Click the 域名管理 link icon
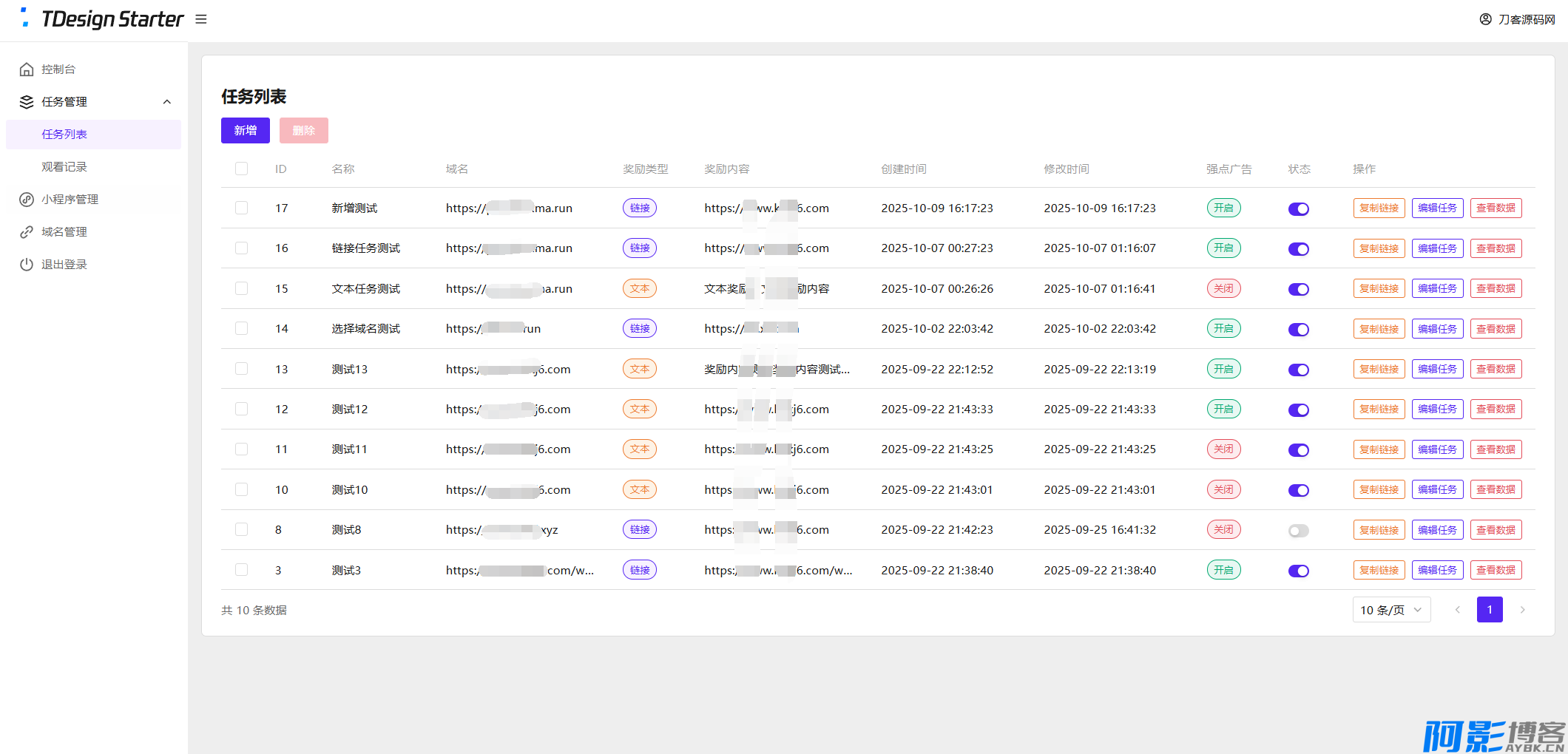1568x754 pixels. click(x=27, y=232)
